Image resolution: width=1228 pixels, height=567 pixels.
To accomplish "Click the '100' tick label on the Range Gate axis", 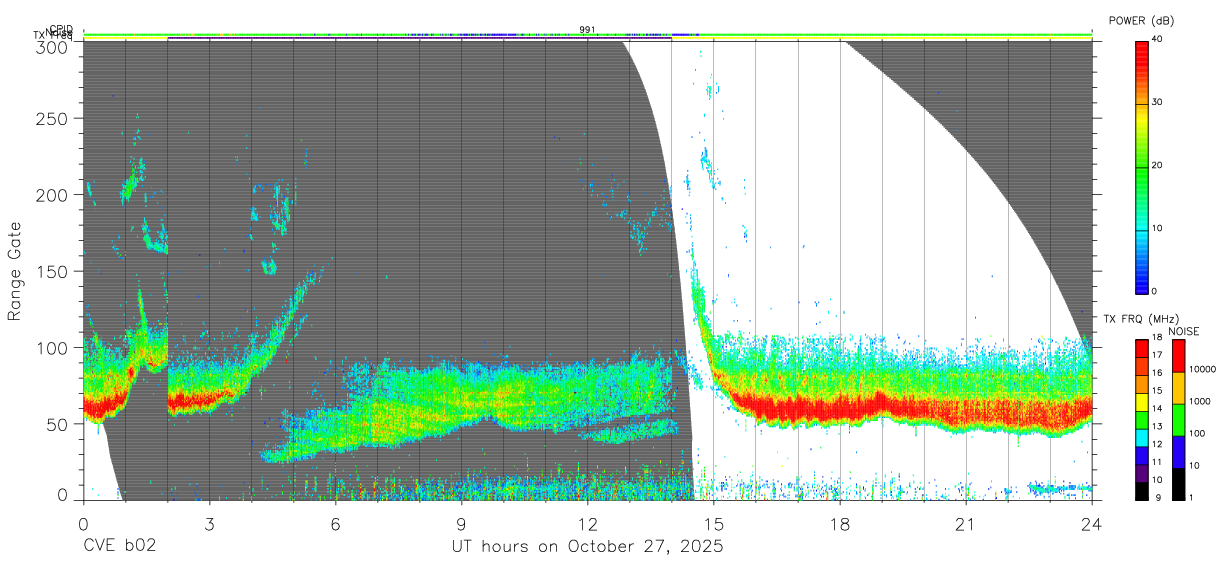I will tap(54, 347).
